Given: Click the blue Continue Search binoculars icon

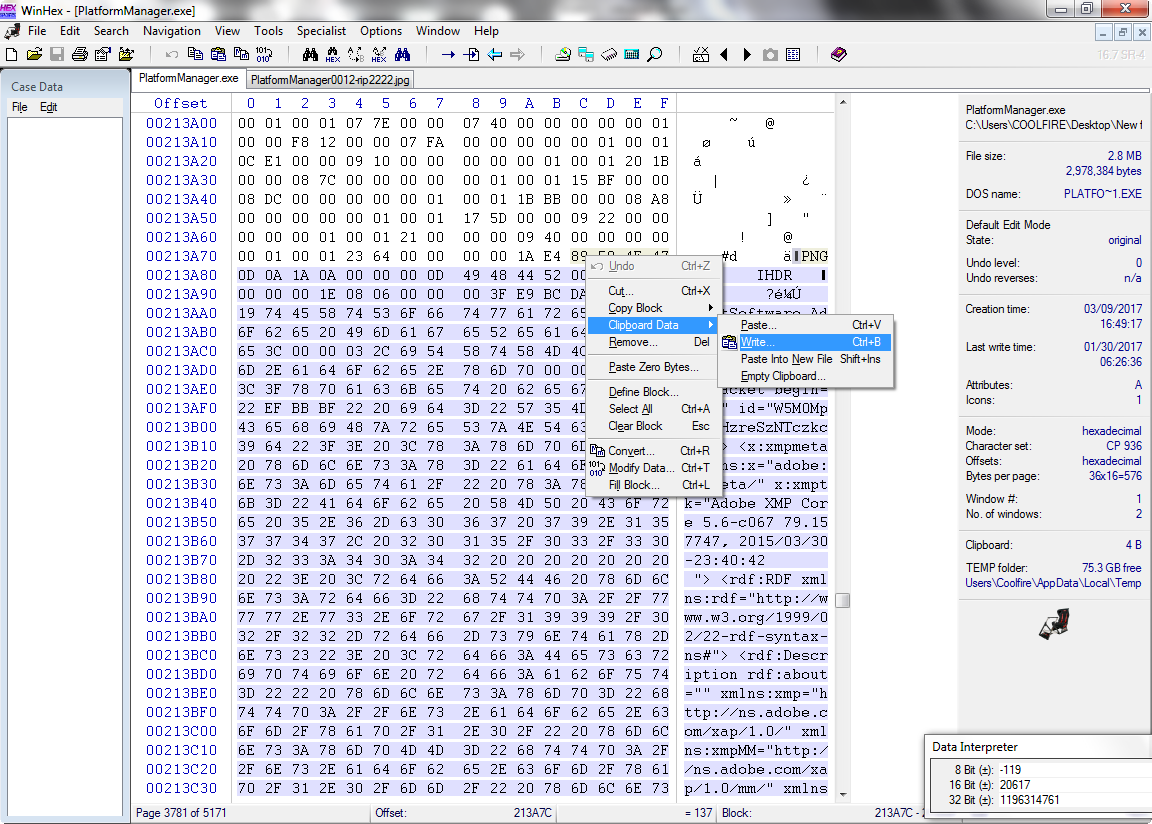Looking at the screenshot, I should tap(402, 54).
